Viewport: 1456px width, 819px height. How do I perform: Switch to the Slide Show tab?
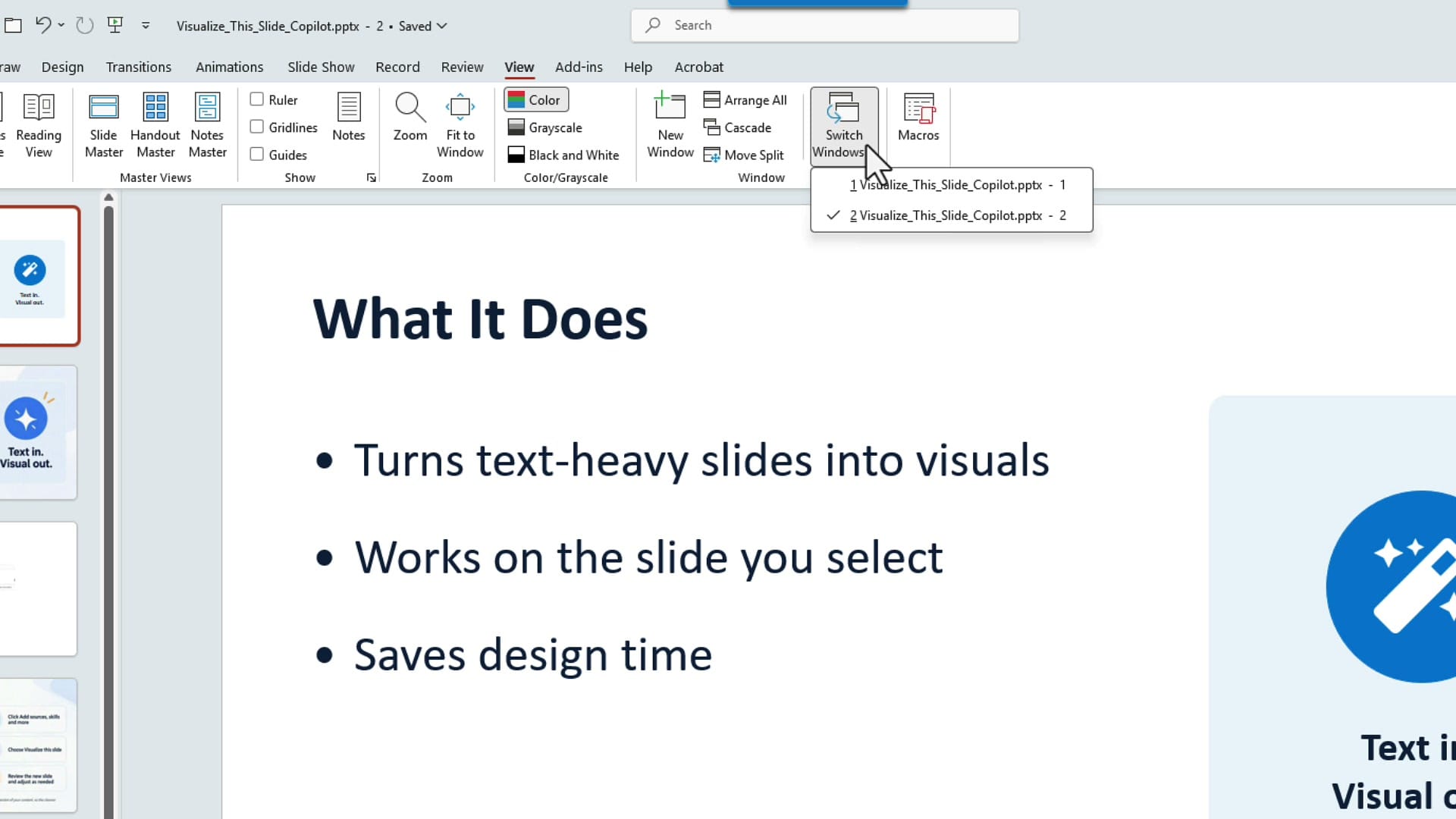coord(321,67)
